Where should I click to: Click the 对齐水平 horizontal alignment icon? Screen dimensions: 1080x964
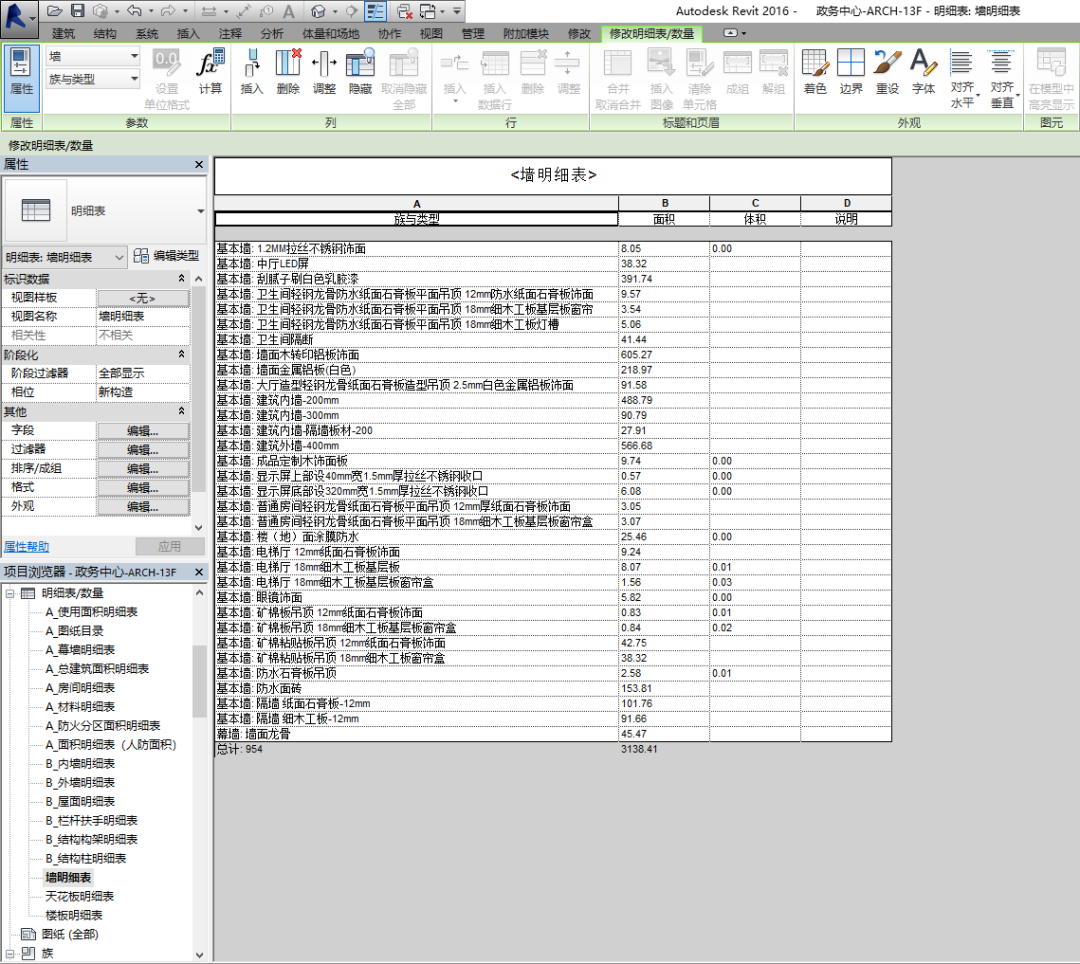[962, 78]
